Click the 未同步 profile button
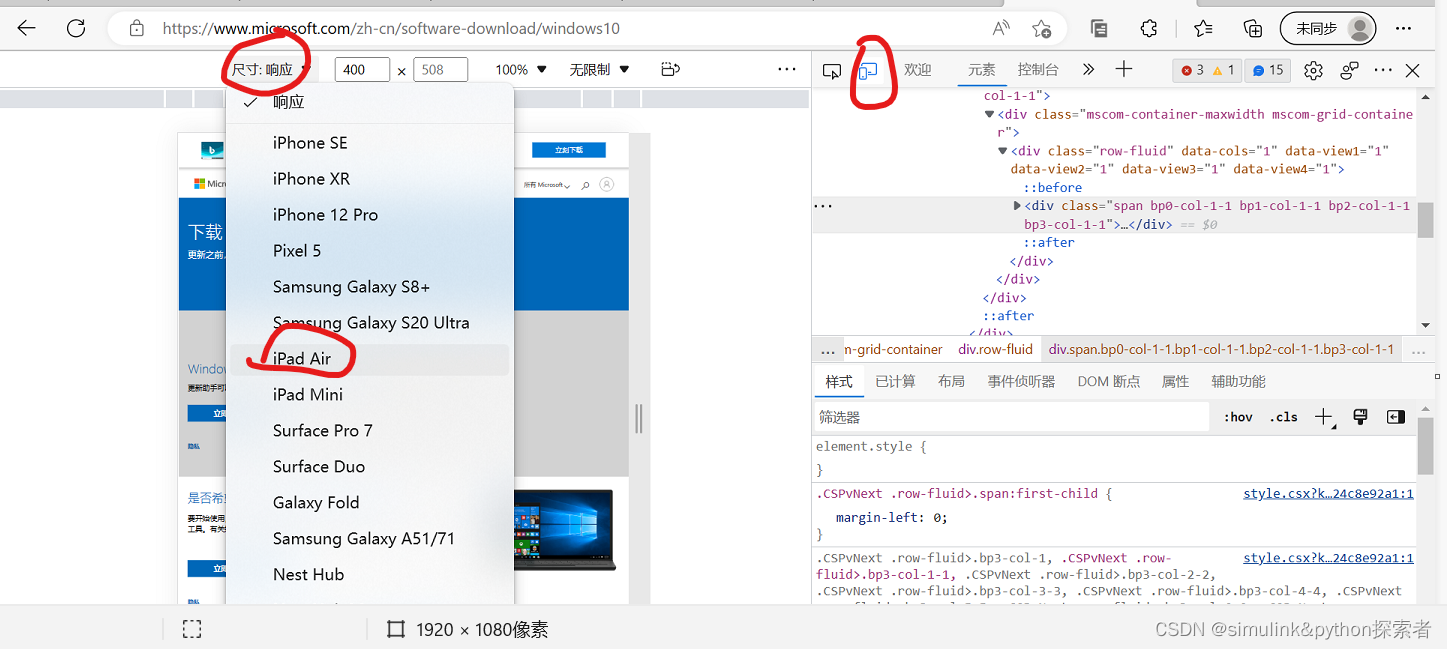1447x649 pixels. 1328,28
